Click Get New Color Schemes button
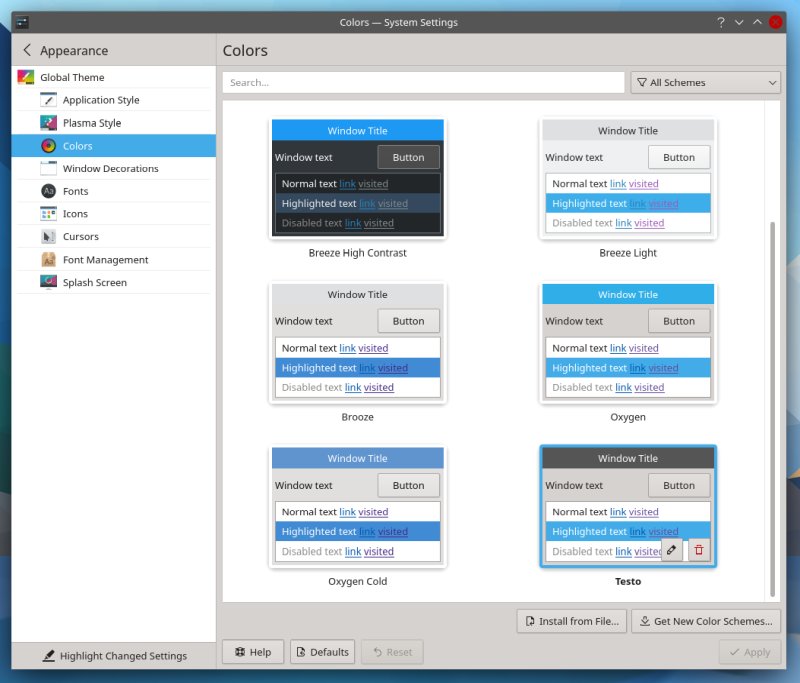 point(705,621)
